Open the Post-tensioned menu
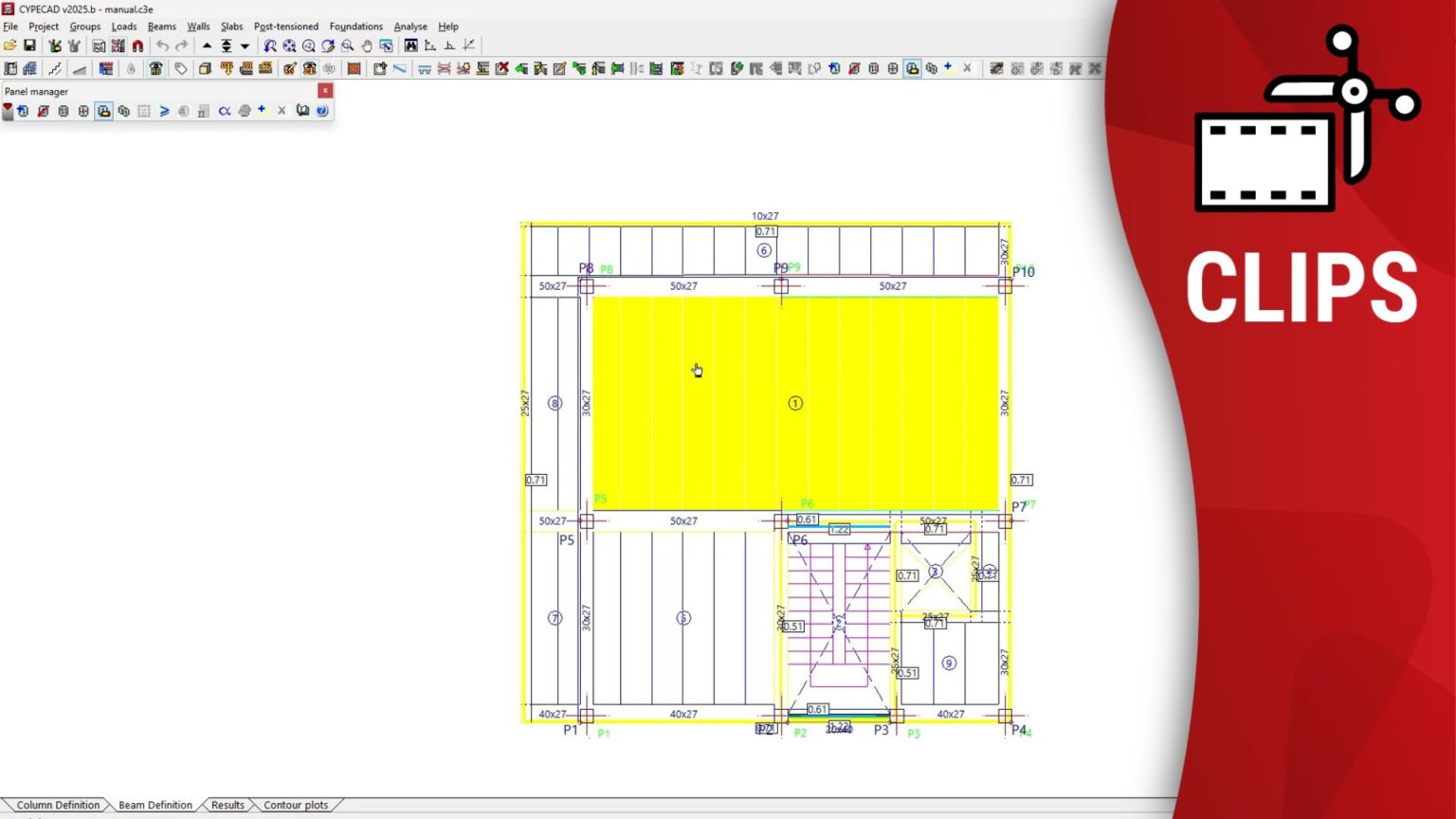 285,27
